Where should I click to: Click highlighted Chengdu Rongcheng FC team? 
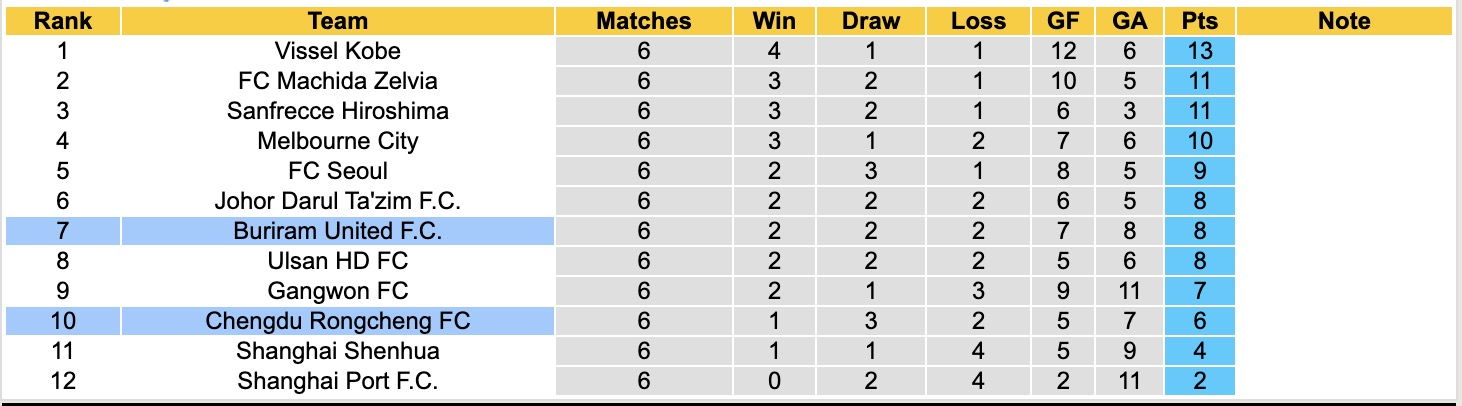pos(337,321)
